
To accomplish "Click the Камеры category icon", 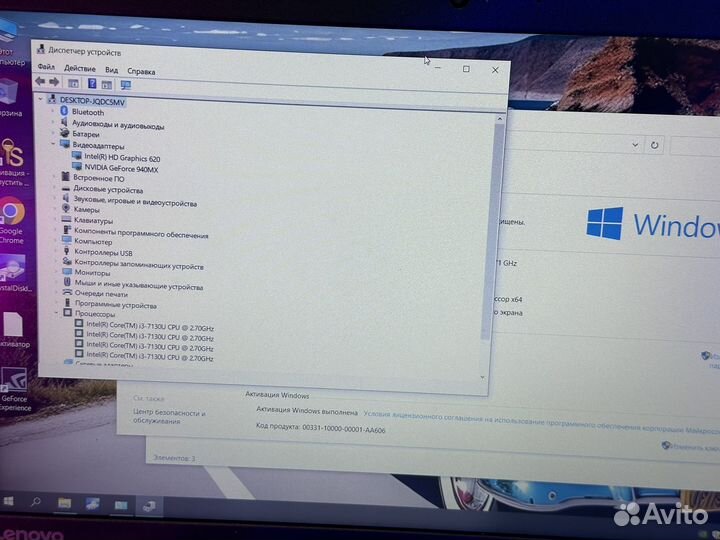I will pyautogui.click(x=66, y=208).
